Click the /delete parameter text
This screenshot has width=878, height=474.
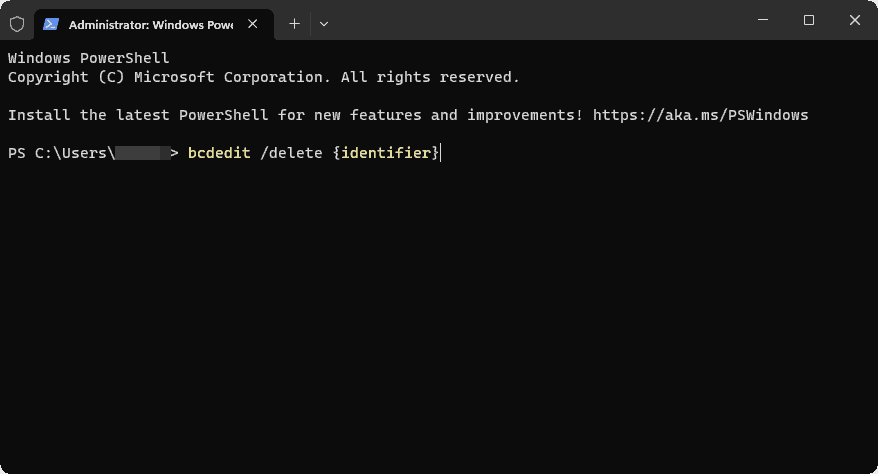pyautogui.click(x=291, y=153)
